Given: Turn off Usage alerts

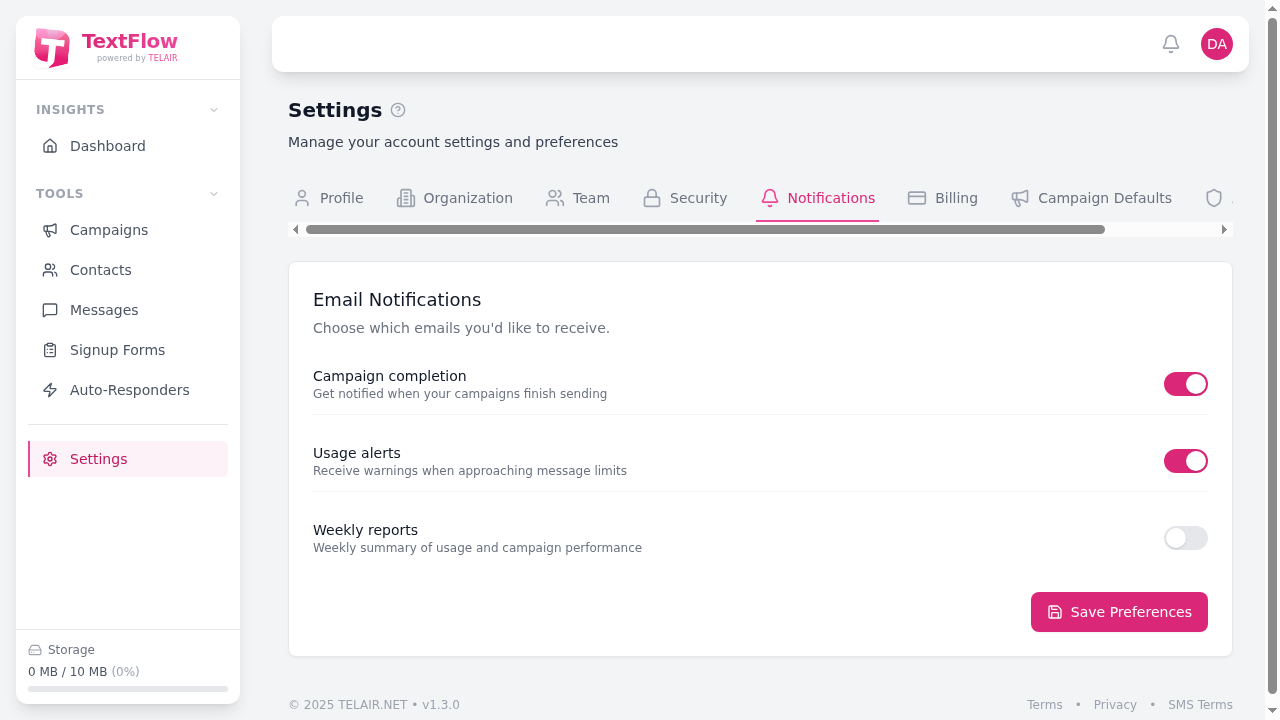Looking at the screenshot, I should (x=1185, y=461).
